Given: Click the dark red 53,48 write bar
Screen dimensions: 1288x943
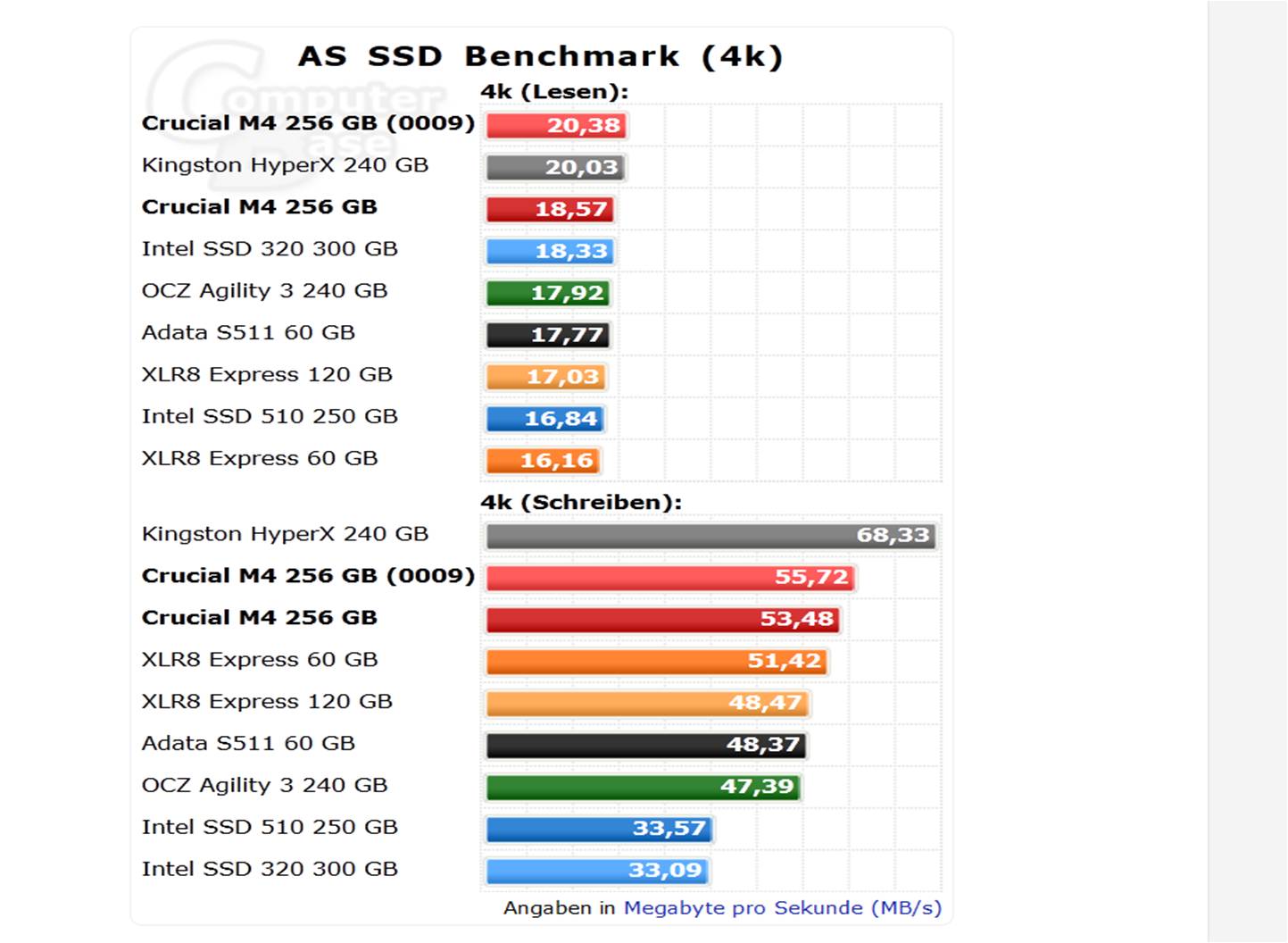Looking at the screenshot, I should pyautogui.click(x=662, y=621).
